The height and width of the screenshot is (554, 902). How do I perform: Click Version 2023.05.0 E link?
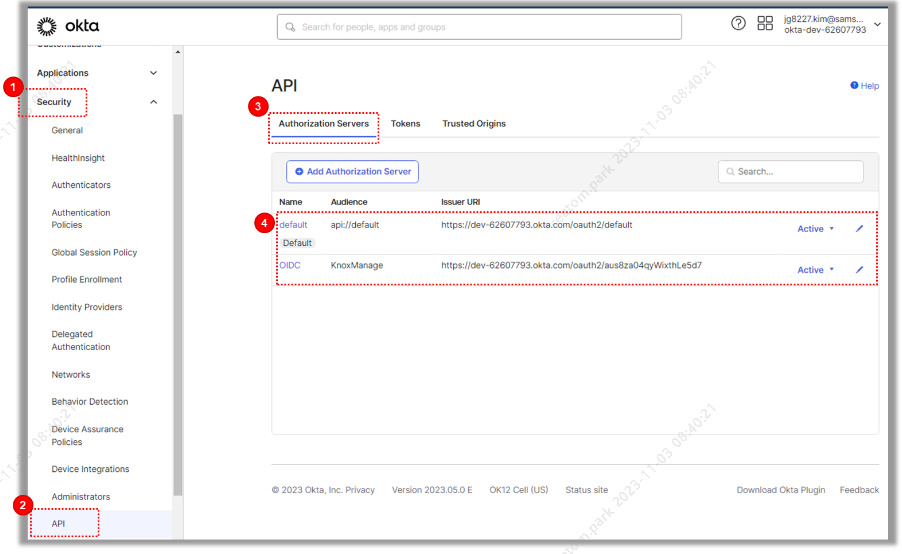[432, 490]
